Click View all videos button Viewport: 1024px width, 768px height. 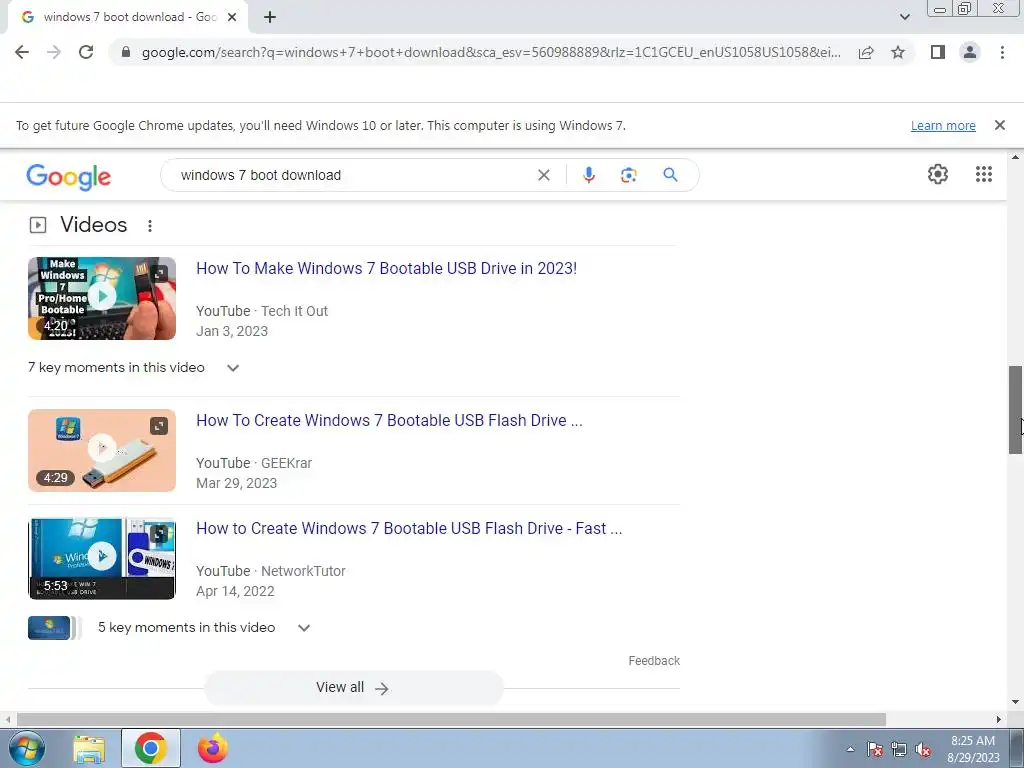(x=353, y=688)
